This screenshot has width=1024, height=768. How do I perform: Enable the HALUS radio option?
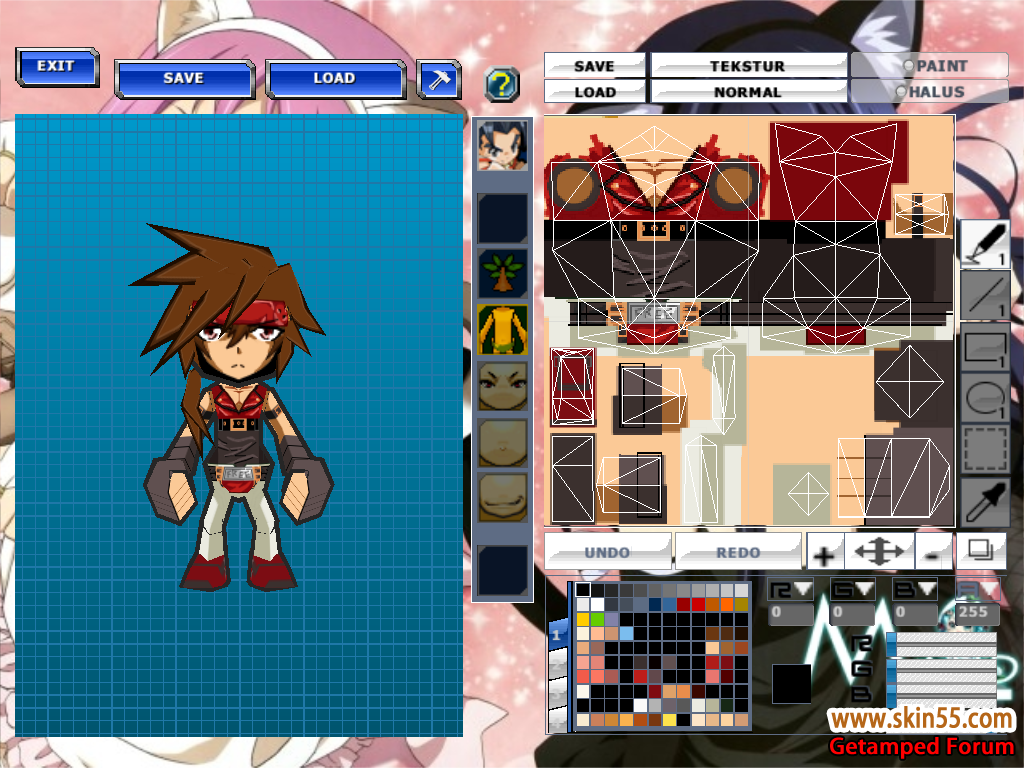coord(930,92)
